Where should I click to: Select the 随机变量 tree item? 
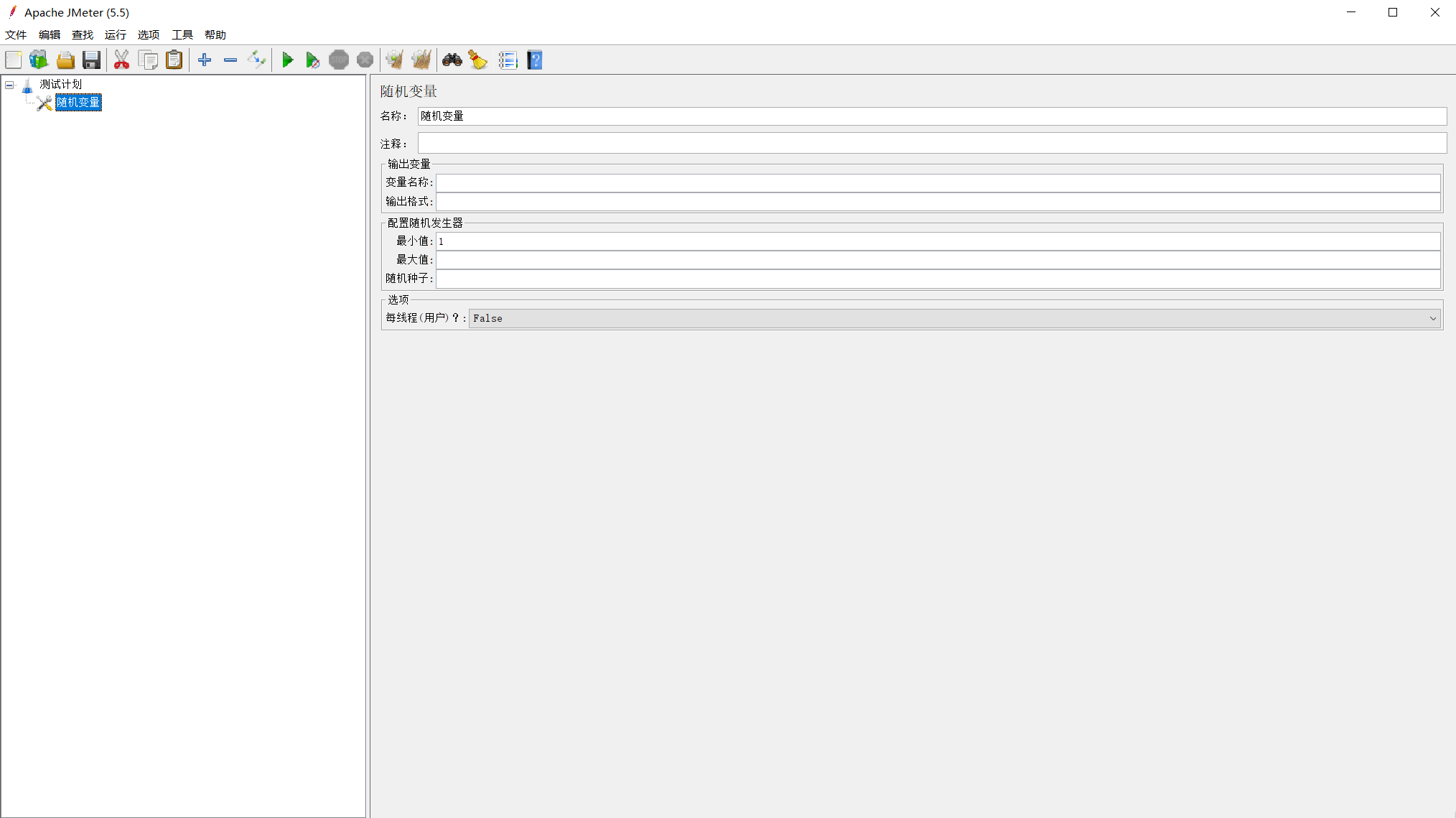78,103
